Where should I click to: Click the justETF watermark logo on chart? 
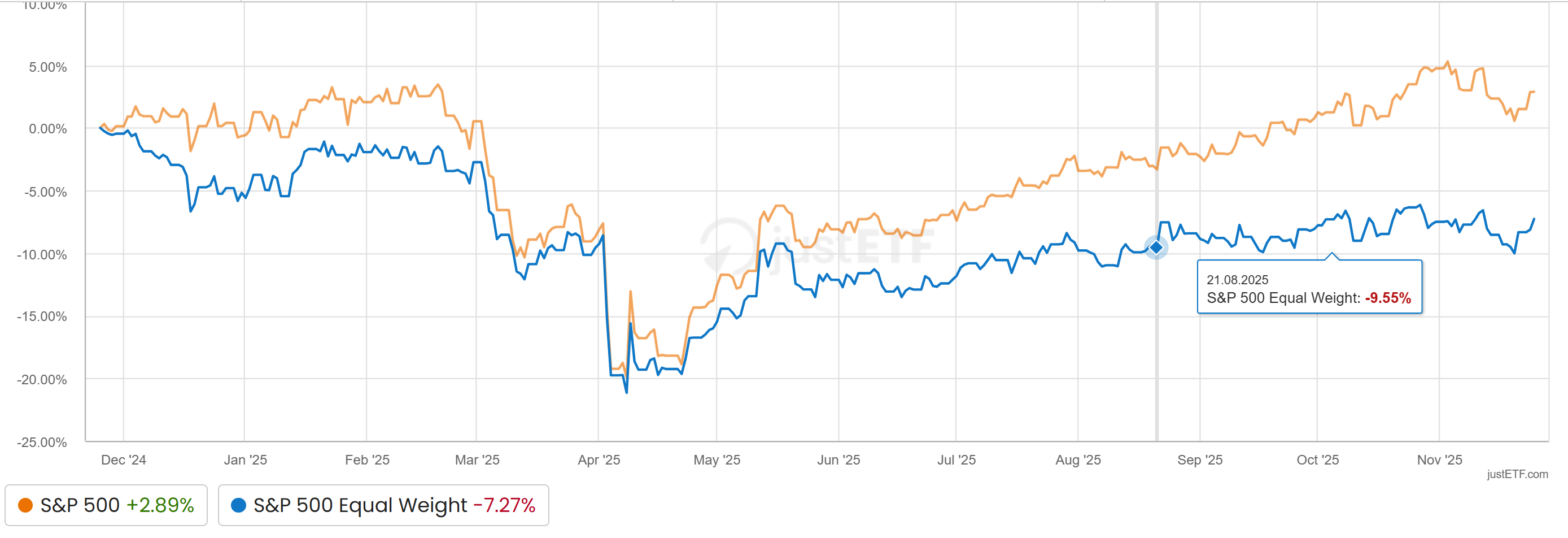[816, 245]
